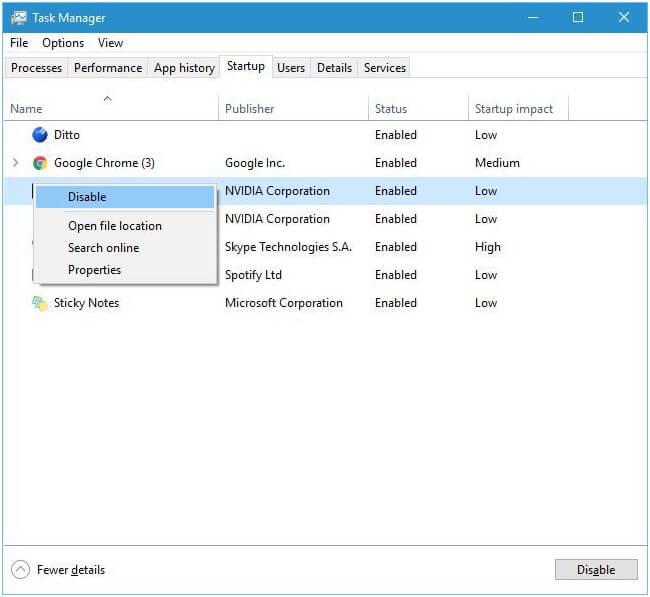Toggle sort arrow above Name column
Viewport: 650px width, 597px height.
point(107,98)
